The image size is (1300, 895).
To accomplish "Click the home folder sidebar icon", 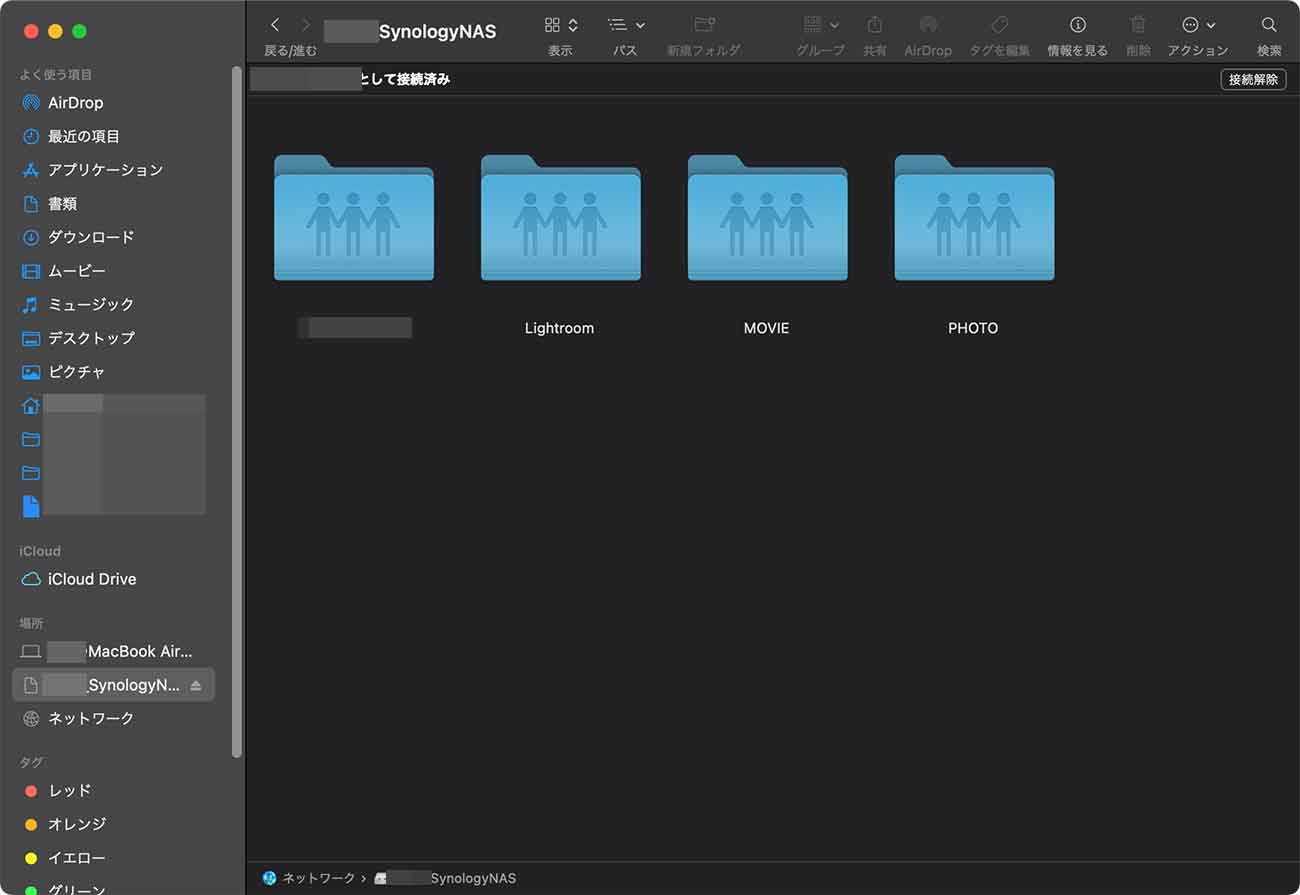I will coord(31,406).
